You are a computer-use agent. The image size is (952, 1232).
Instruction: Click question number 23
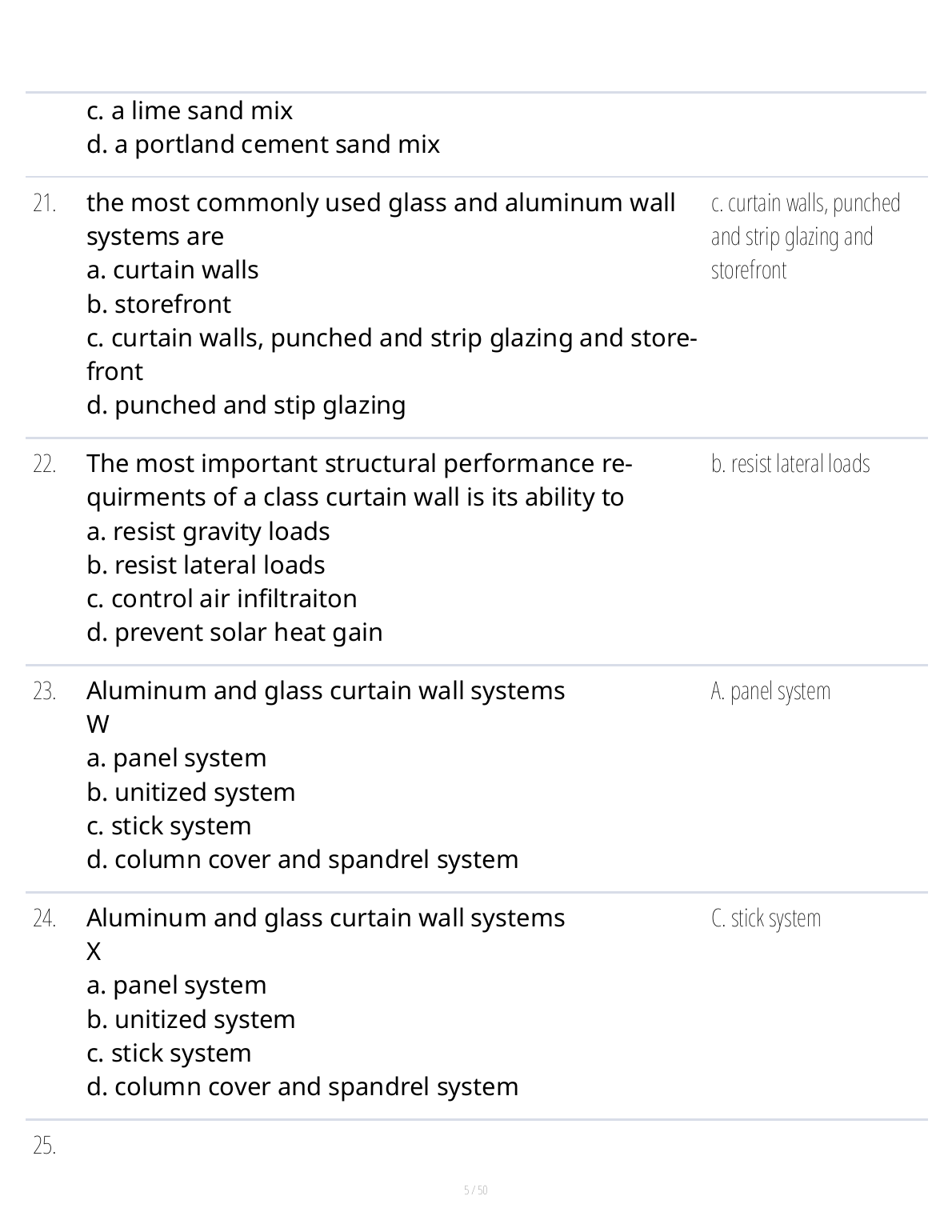(45, 692)
